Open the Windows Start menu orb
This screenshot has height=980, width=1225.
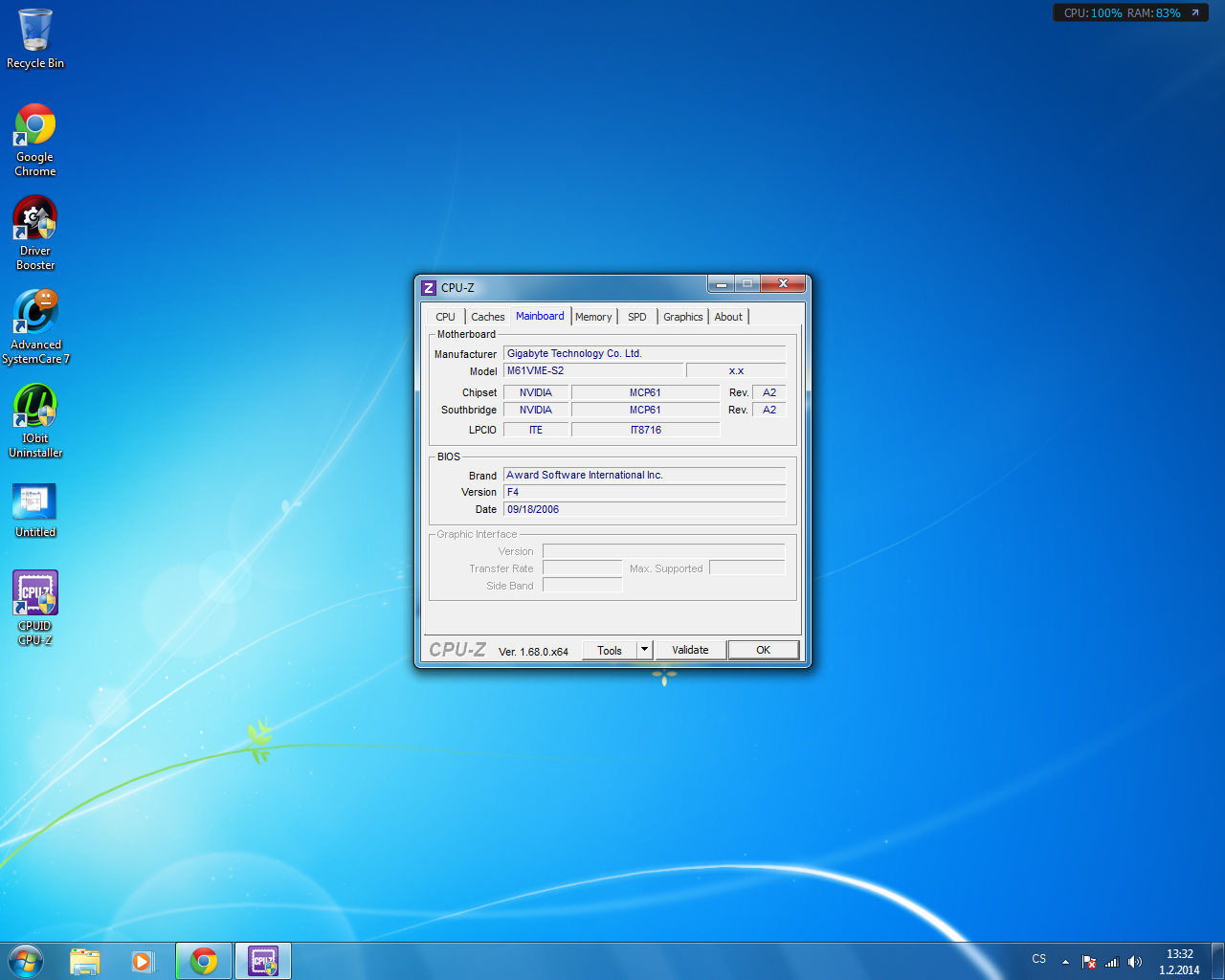[x=26, y=961]
